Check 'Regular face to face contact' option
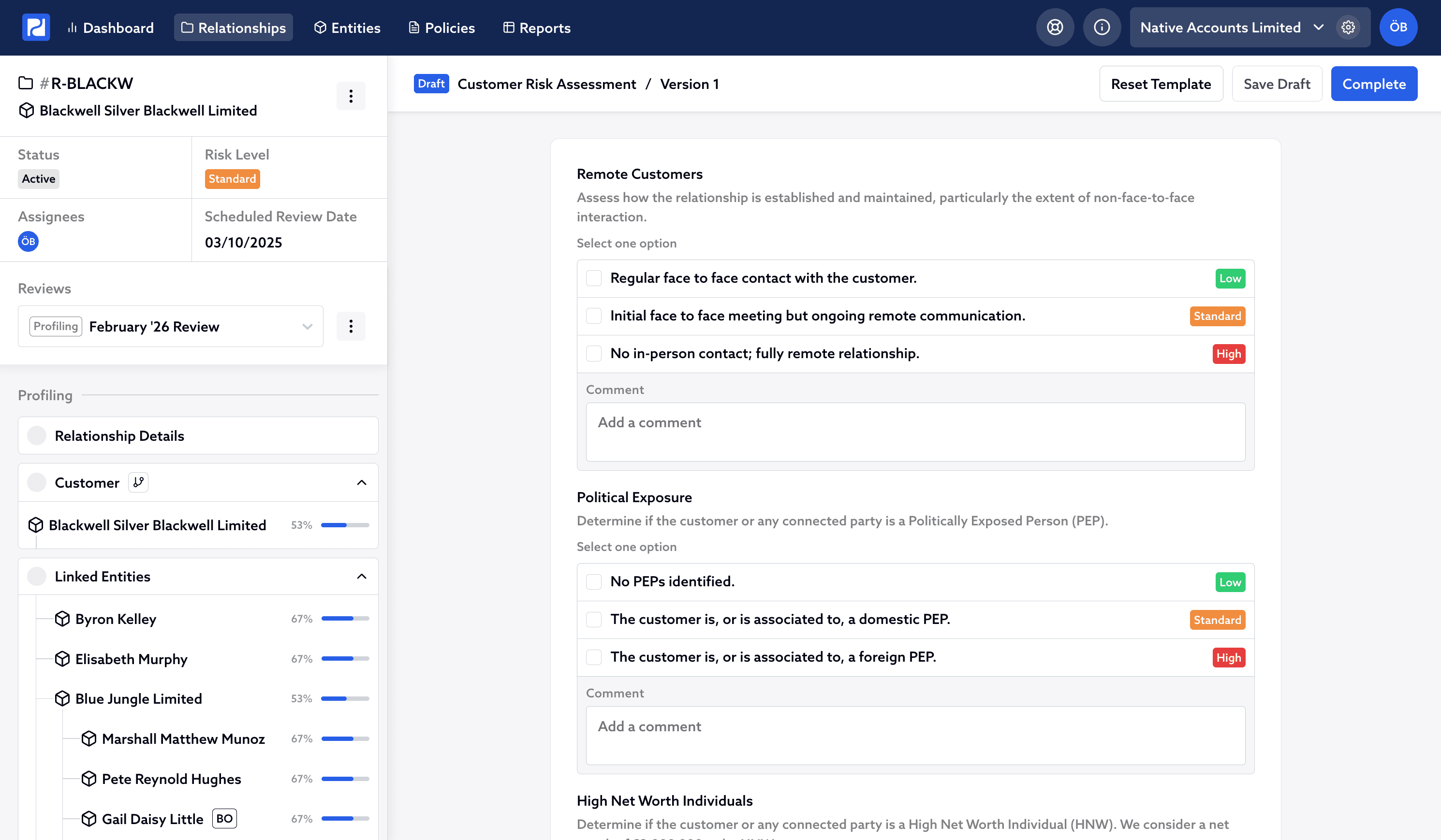Image resolution: width=1441 pixels, height=840 pixels. point(593,278)
